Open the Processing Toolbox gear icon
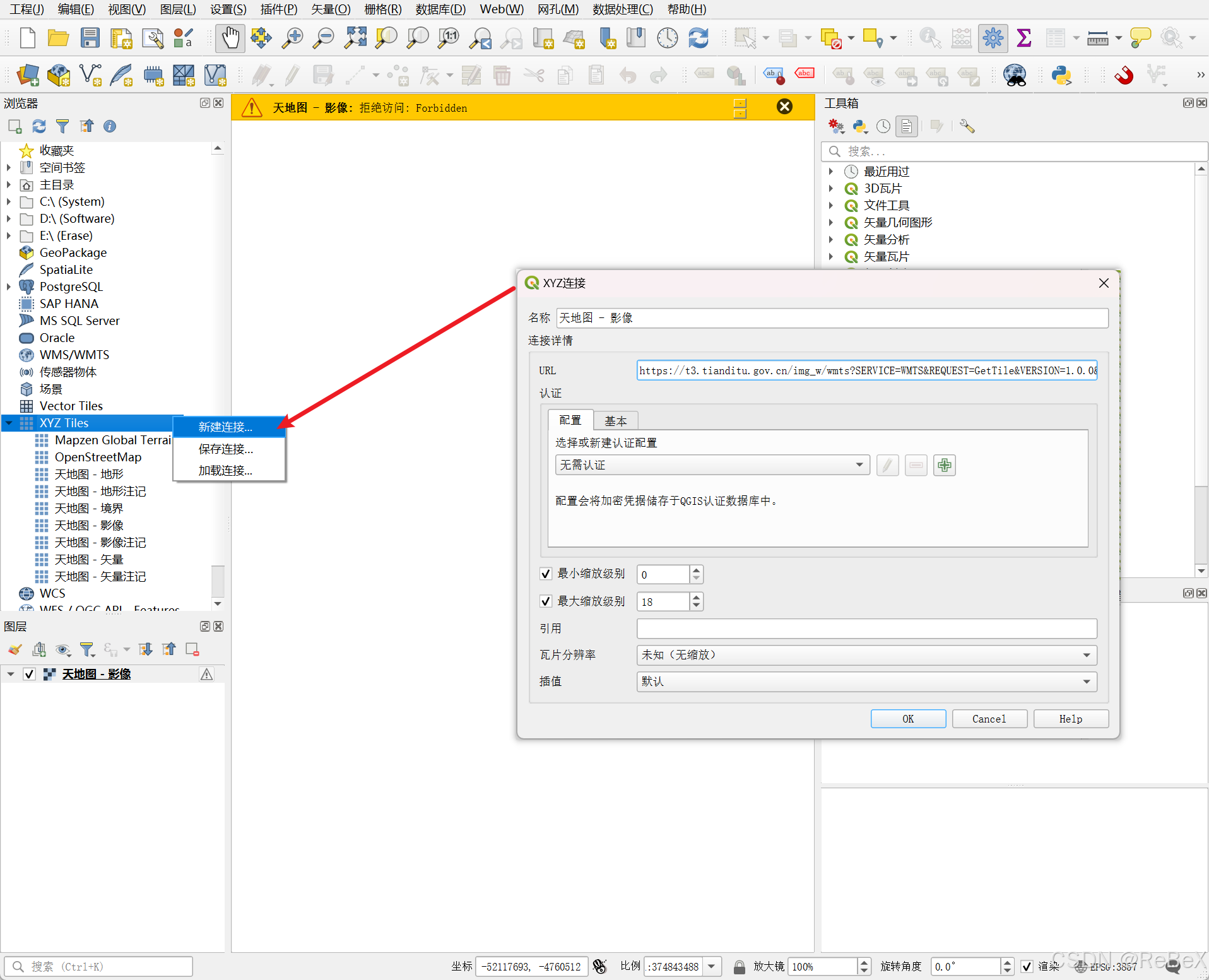This screenshot has width=1209, height=980. click(993, 38)
